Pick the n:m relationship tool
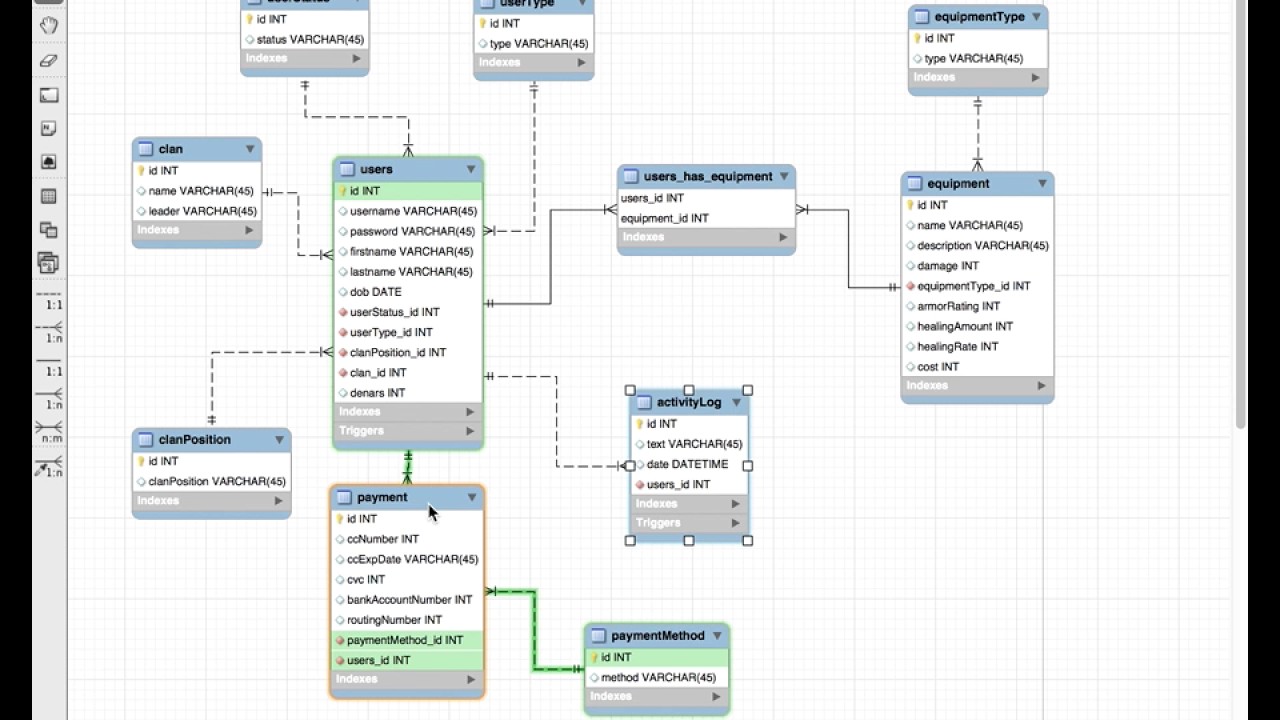The width and height of the screenshot is (1280, 720). [50, 434]
